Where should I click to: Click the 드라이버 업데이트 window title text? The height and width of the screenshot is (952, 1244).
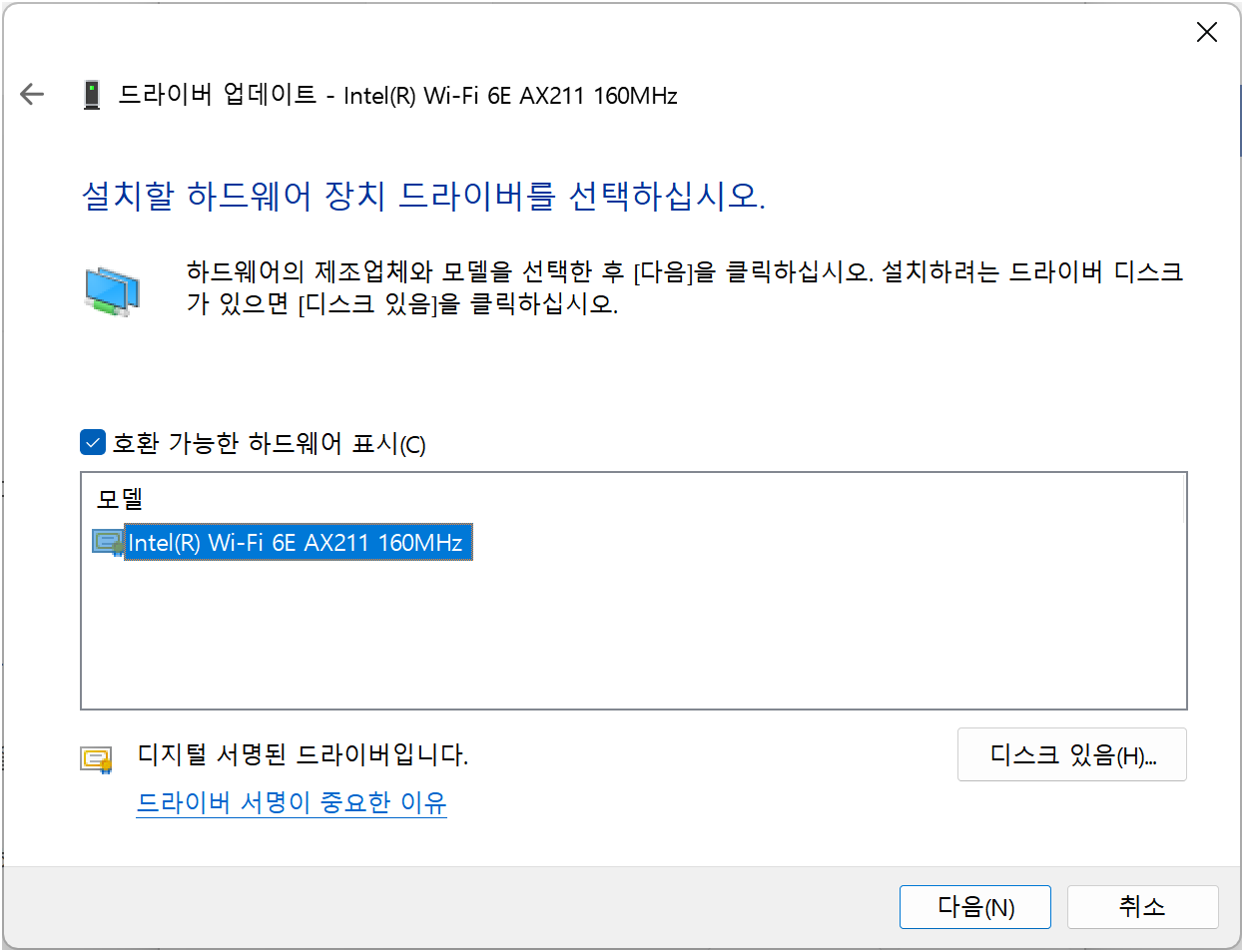[397, 95]
